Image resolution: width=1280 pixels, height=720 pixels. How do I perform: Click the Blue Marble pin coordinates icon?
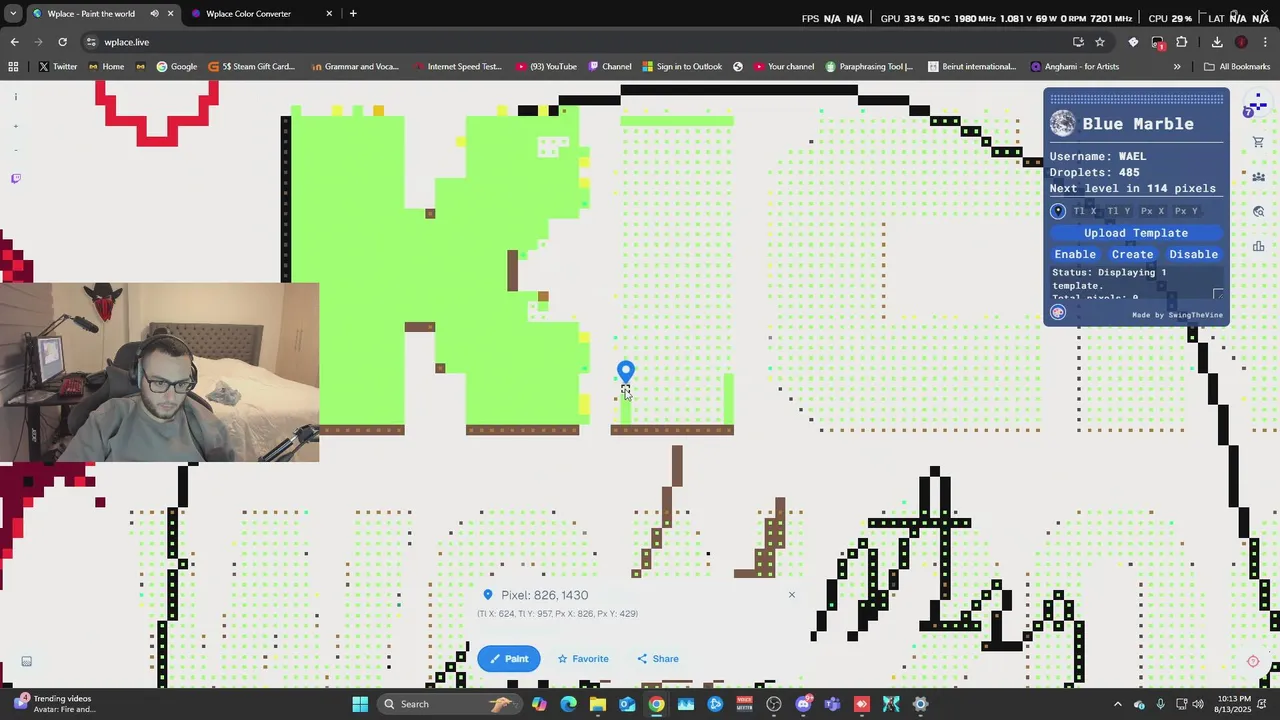(1058, 211)
